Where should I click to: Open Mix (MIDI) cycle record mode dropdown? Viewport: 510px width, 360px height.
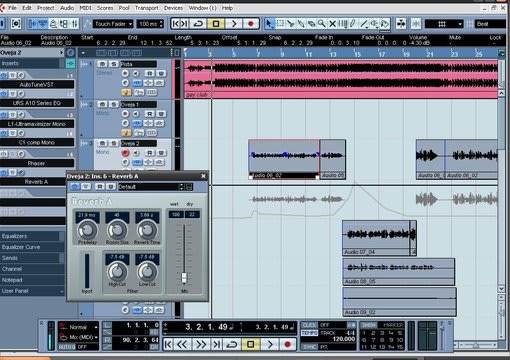[x=79, y=337]
